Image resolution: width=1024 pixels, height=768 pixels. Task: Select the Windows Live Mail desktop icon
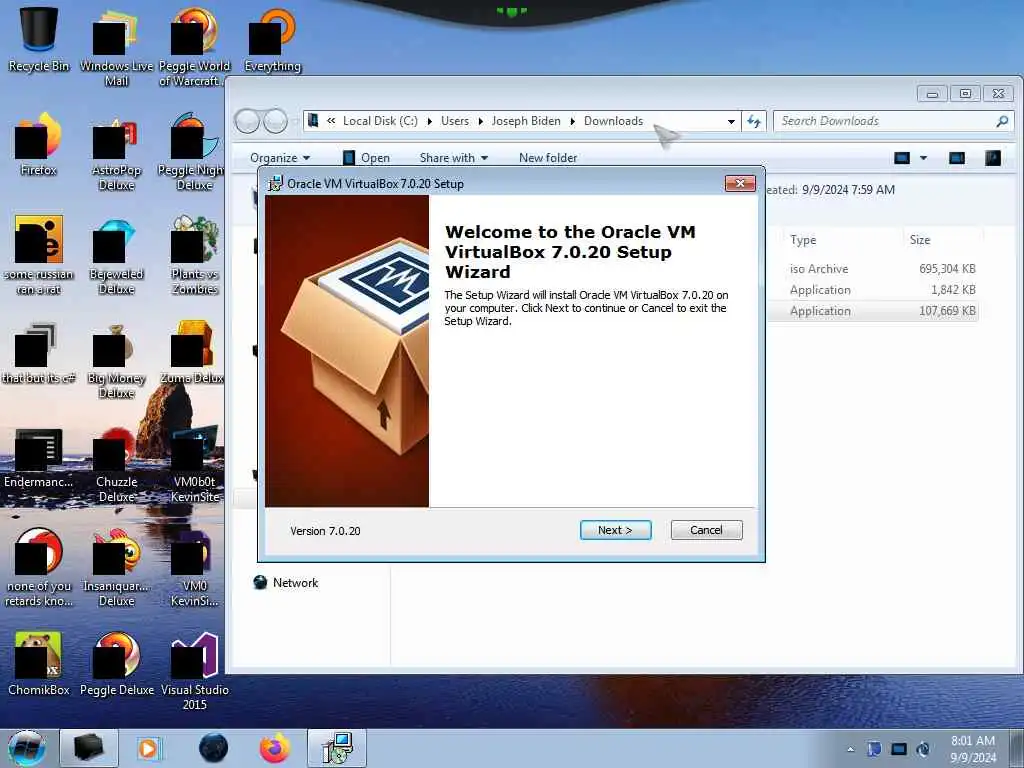point(116,47)
